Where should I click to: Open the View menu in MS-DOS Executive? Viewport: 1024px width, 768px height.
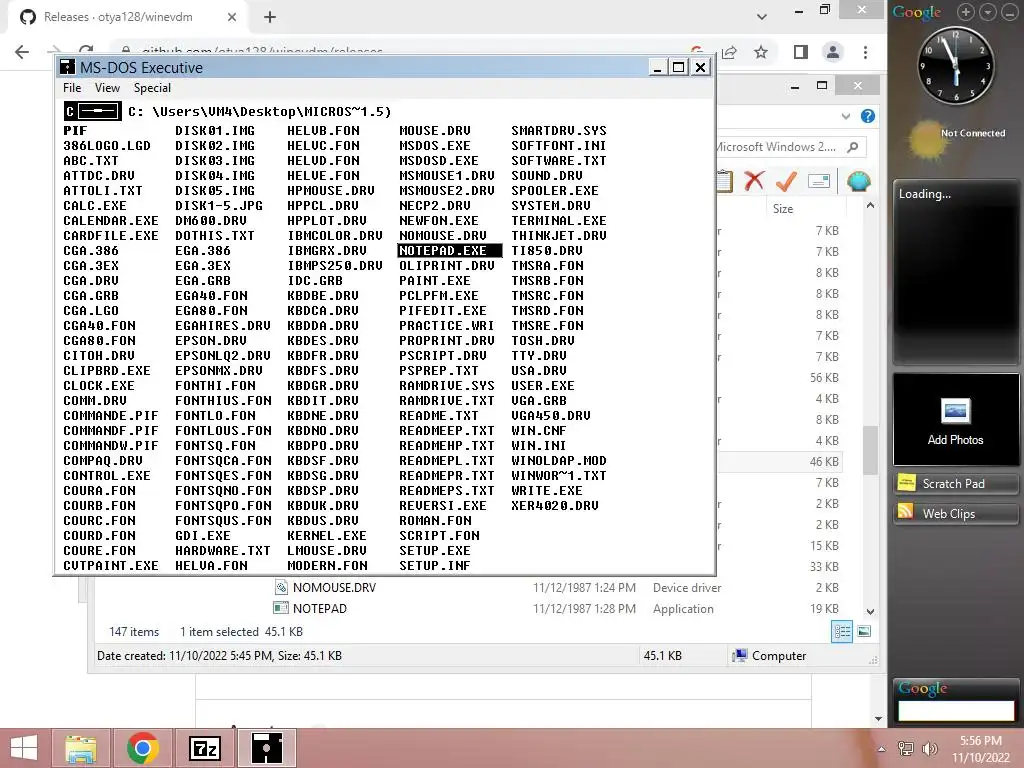click(x=107, y=88)
